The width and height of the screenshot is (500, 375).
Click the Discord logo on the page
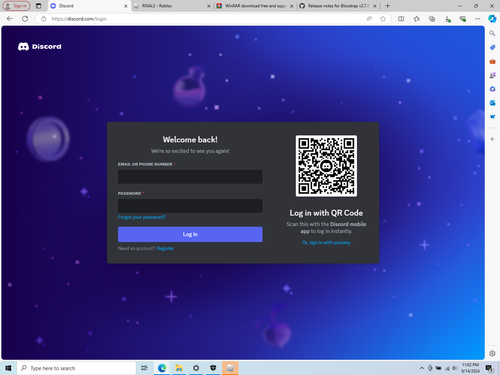(40, 47)
